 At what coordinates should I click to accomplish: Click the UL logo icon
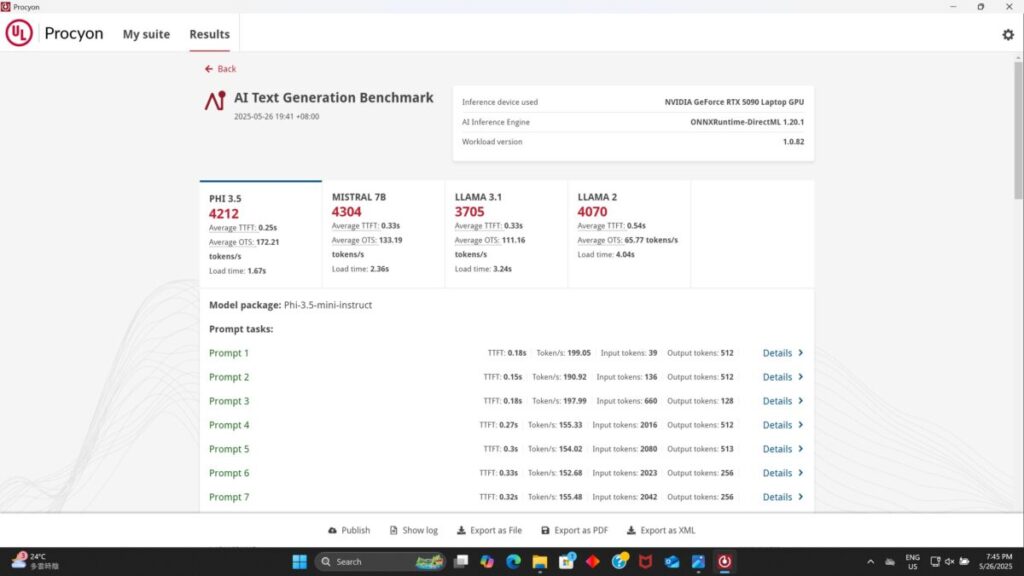(x=19, y=33)
